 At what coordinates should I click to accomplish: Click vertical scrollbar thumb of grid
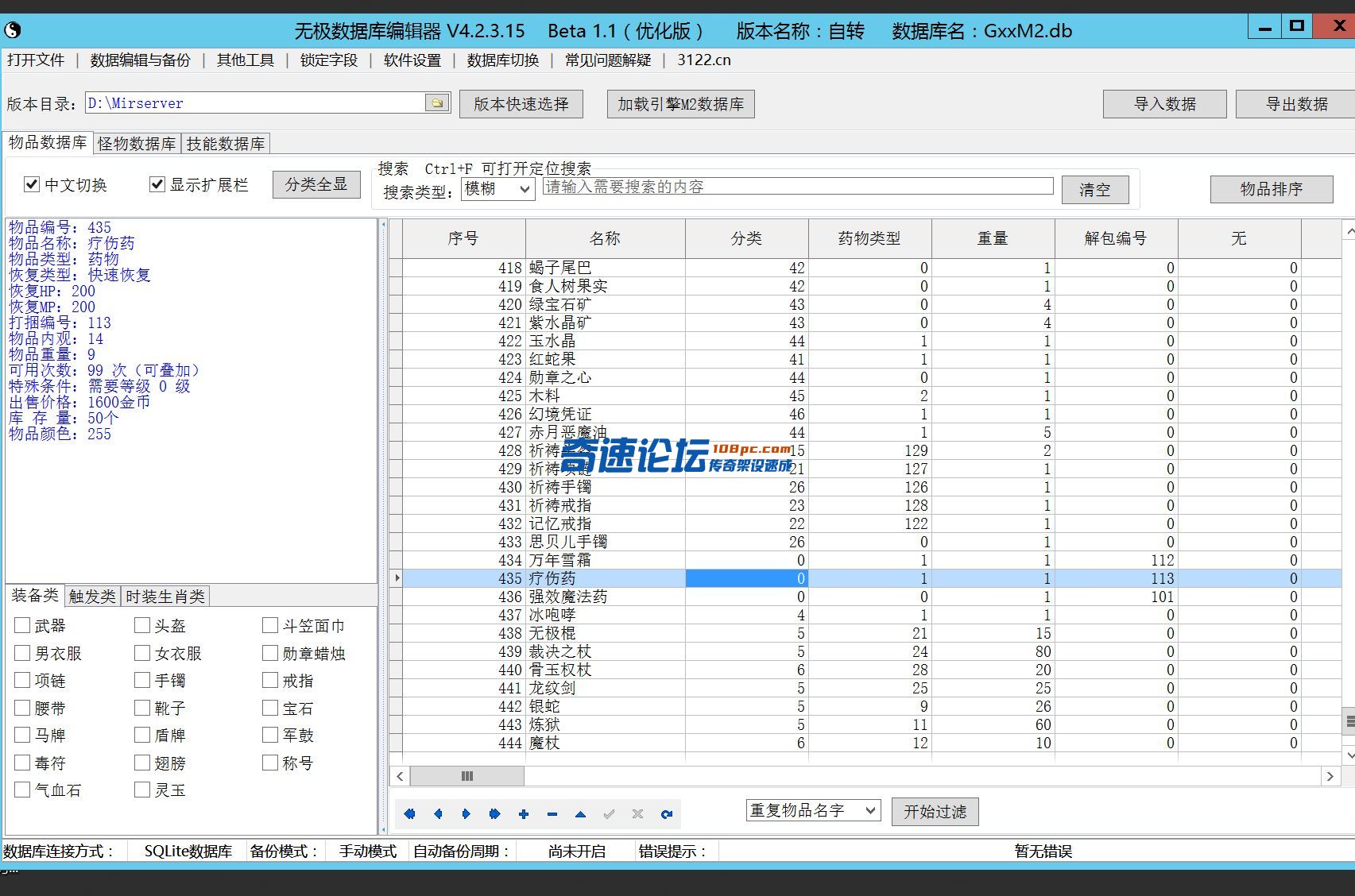tap(1349, 721)
